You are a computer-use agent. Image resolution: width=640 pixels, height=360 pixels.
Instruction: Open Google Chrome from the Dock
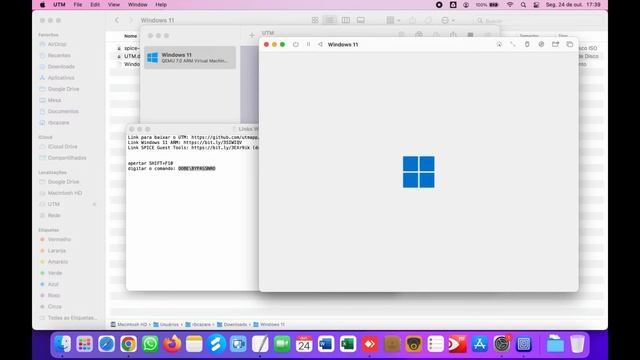(x=128, y=344)
